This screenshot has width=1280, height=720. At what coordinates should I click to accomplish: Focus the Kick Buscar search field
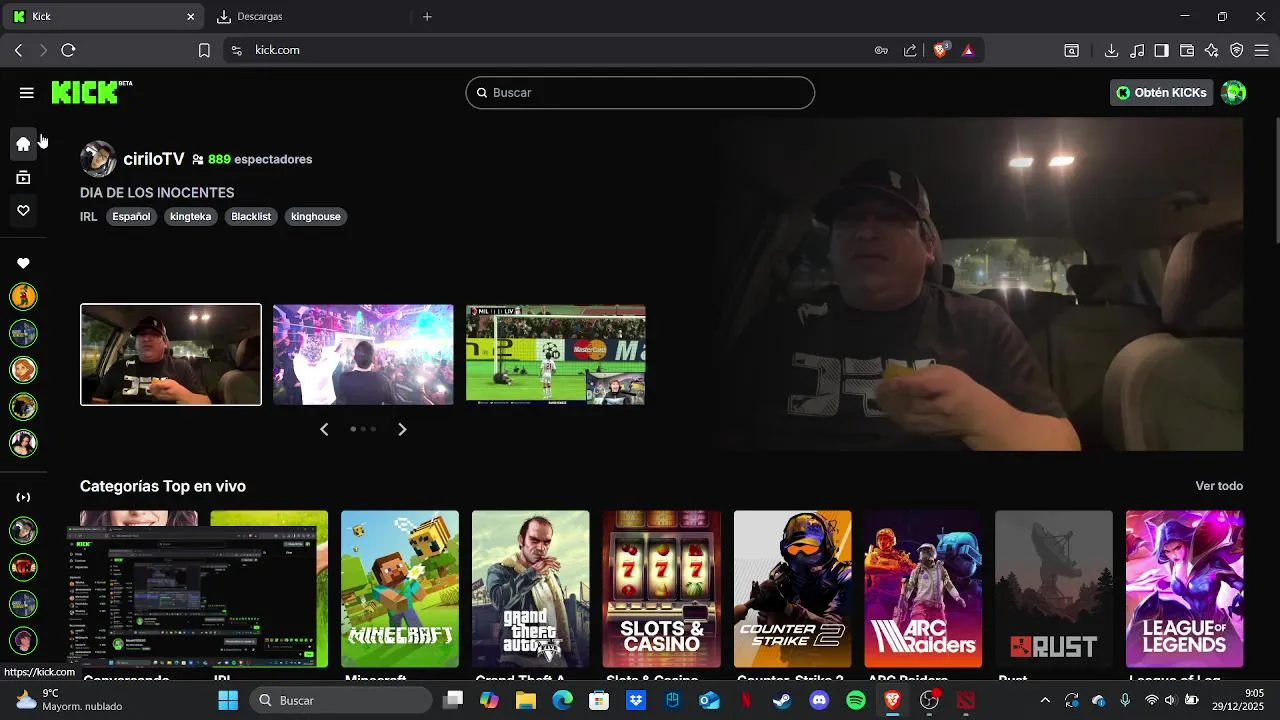[x=640, y=93]
